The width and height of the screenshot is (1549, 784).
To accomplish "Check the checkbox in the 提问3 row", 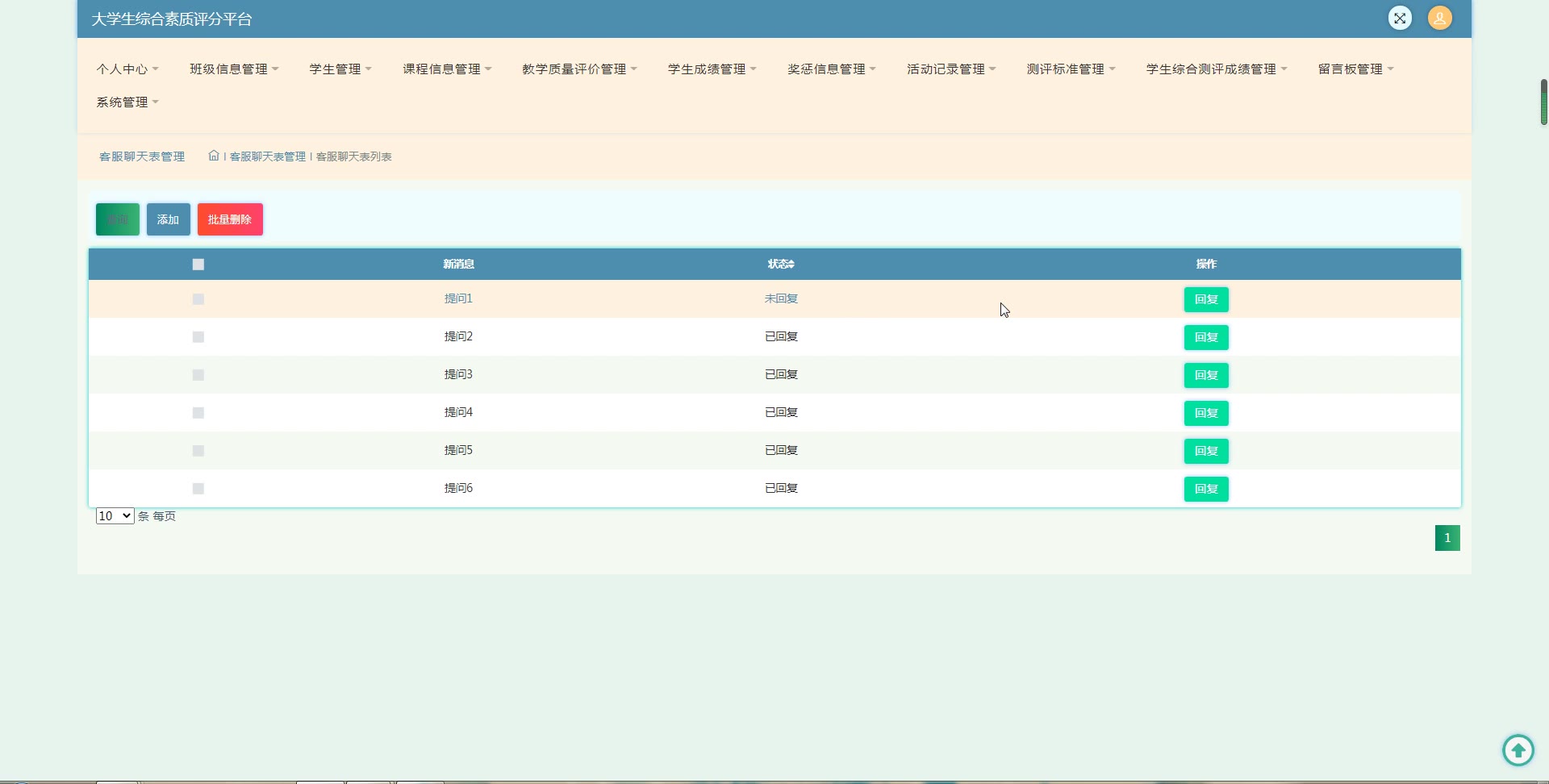I will (x=198, y=375).
